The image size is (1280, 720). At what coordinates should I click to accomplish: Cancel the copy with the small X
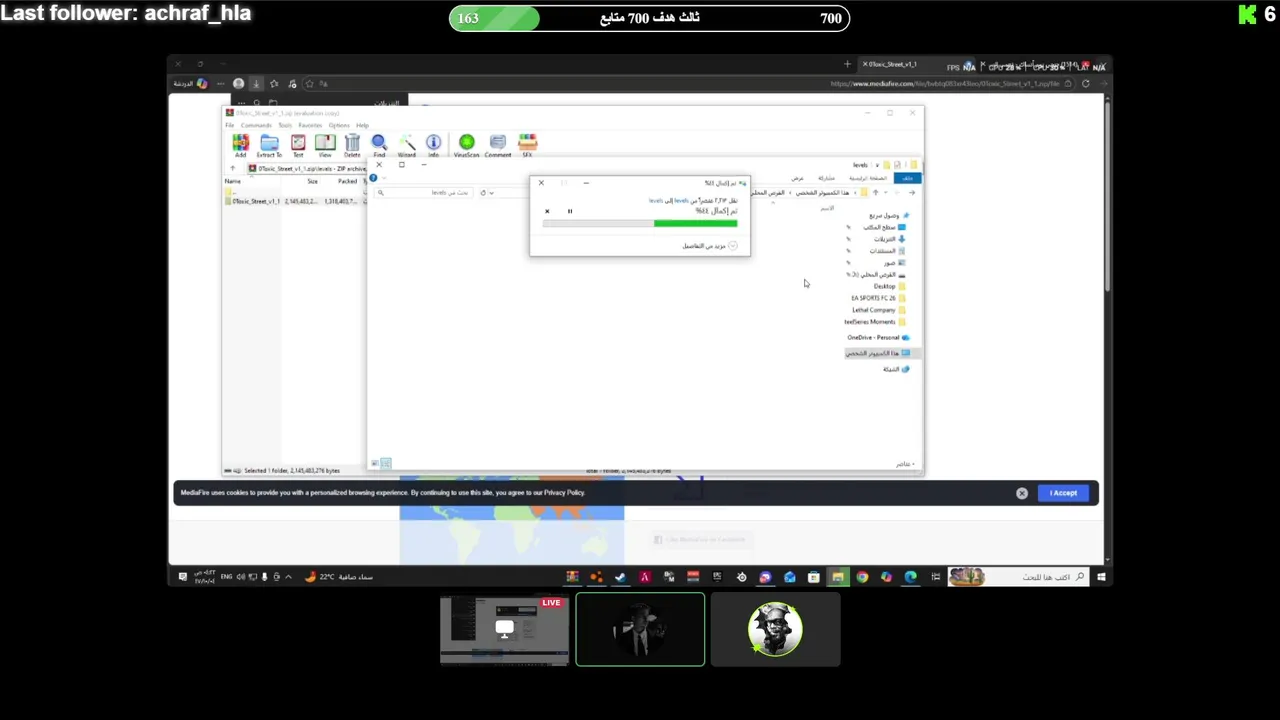[x=547, y=211]
